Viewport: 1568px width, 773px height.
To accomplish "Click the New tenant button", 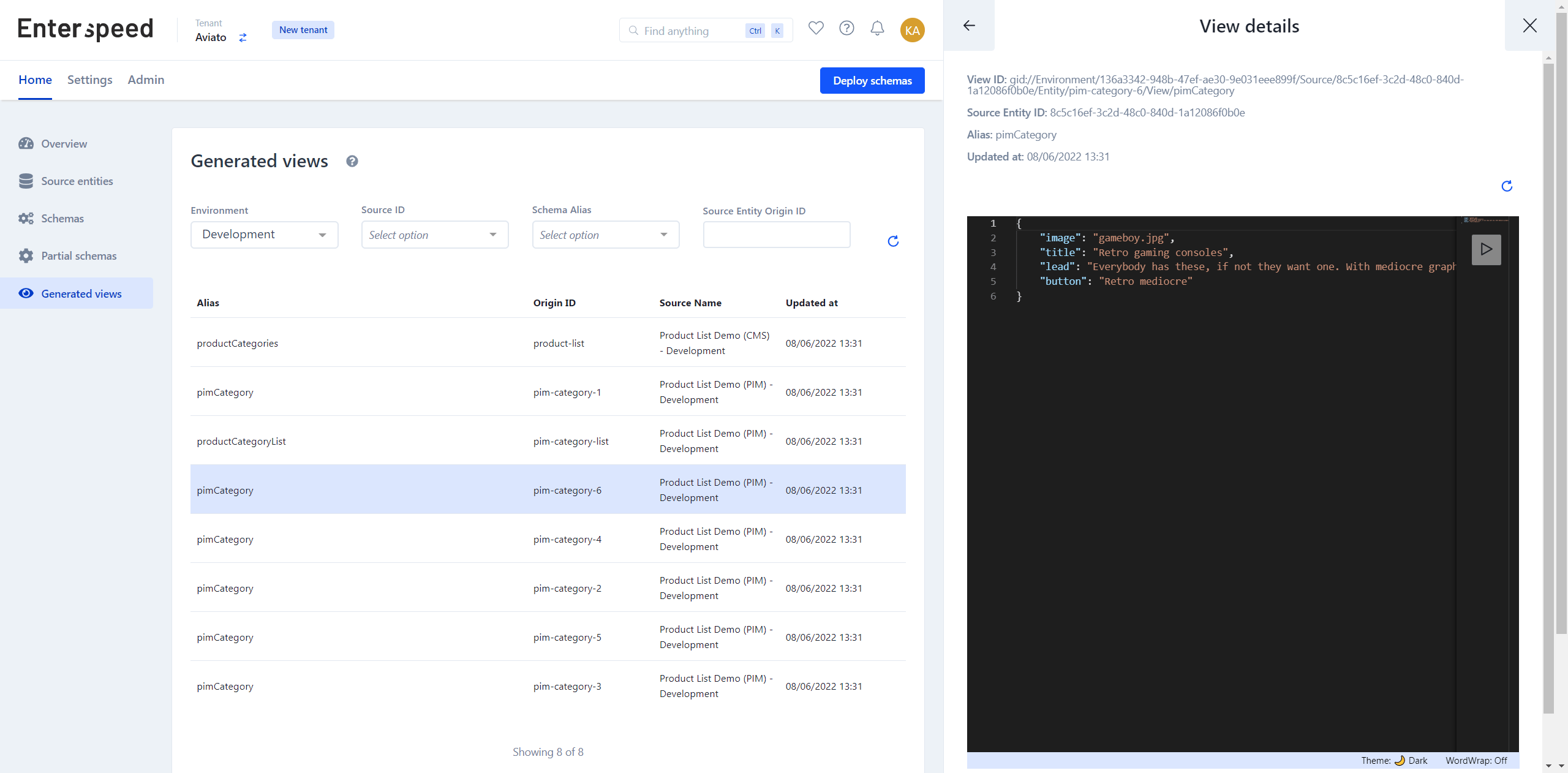I will (303, 30).
